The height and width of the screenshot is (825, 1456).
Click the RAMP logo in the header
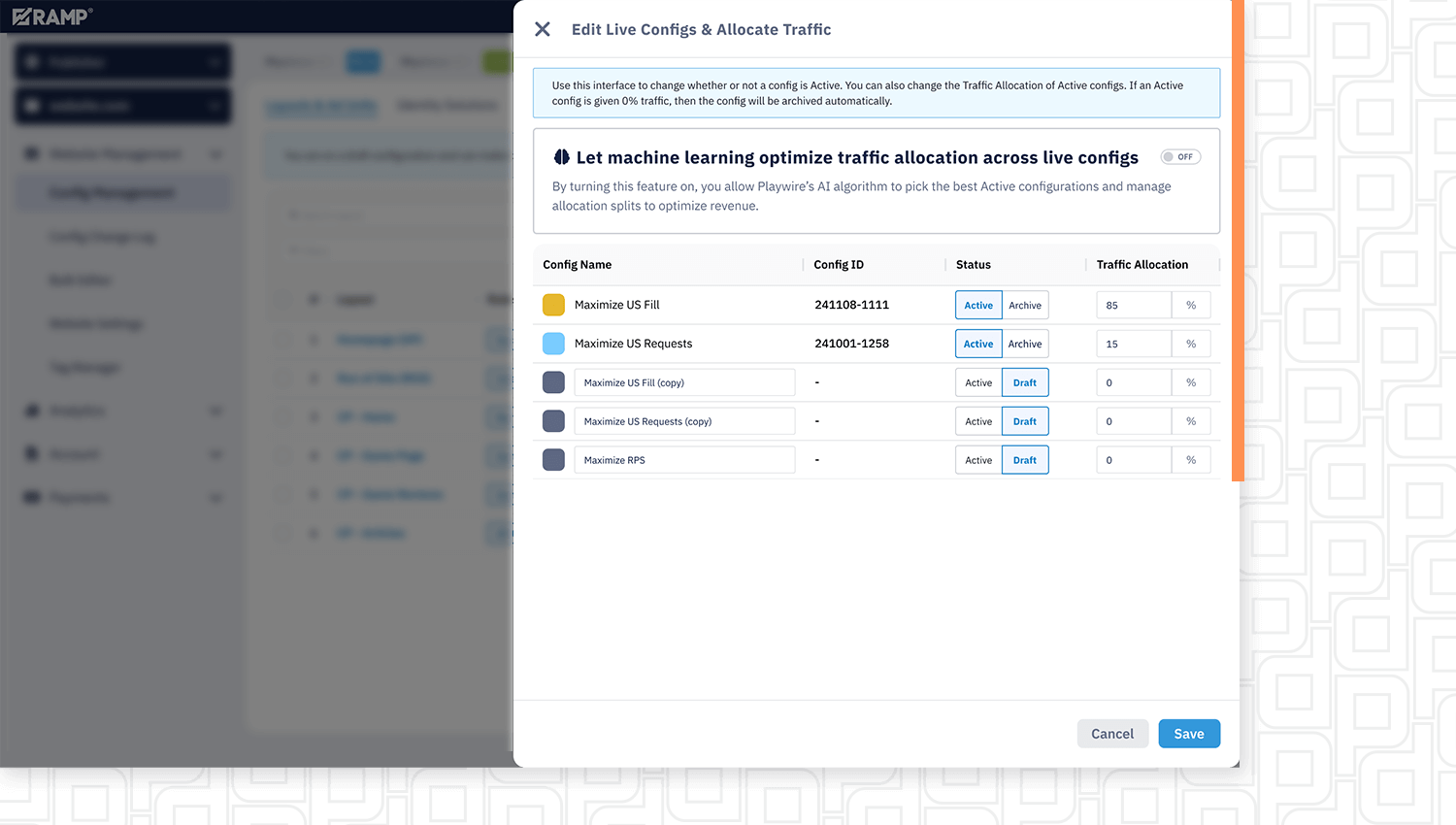tap(52, 16)
